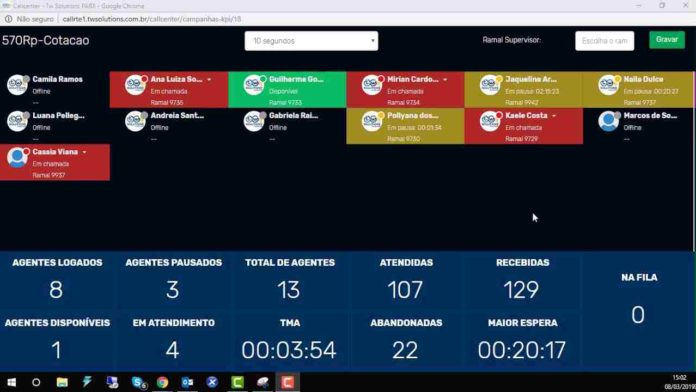
Task: Click Marcos de So... offline avatar
Action: [608, 121]
